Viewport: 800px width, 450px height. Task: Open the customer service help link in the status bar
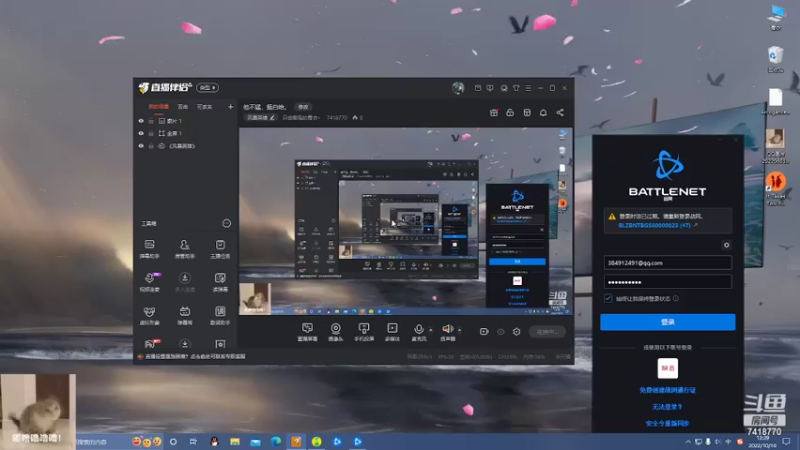(195, 357)
